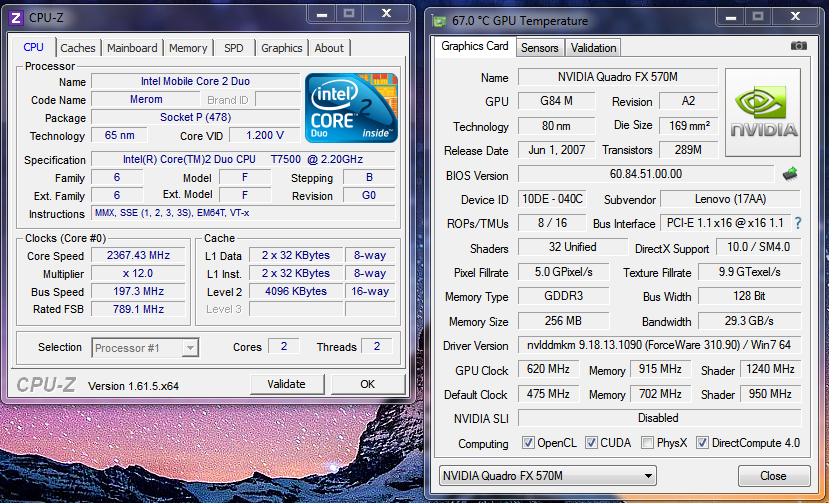
Task: Click the Rated FSB value 789.1 MHz
Action: [139, 309]
